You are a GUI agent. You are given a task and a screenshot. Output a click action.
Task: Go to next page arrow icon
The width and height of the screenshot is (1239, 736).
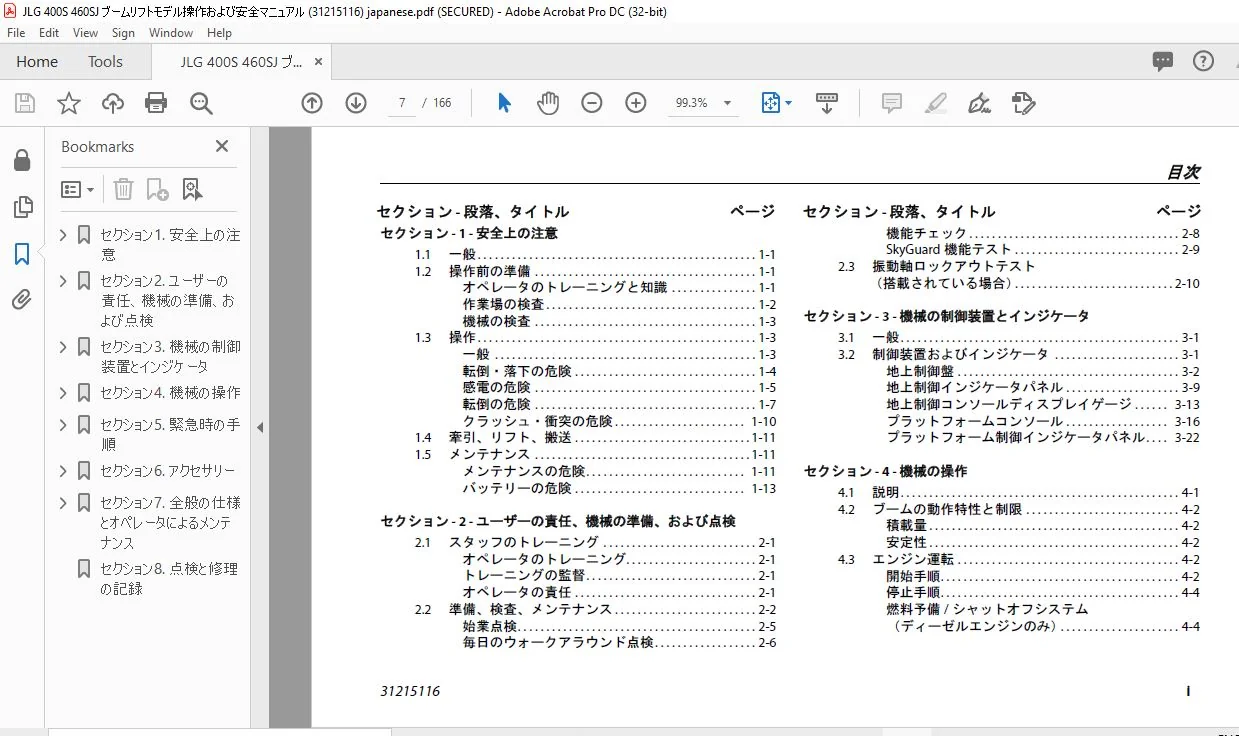tap(356, 103)
